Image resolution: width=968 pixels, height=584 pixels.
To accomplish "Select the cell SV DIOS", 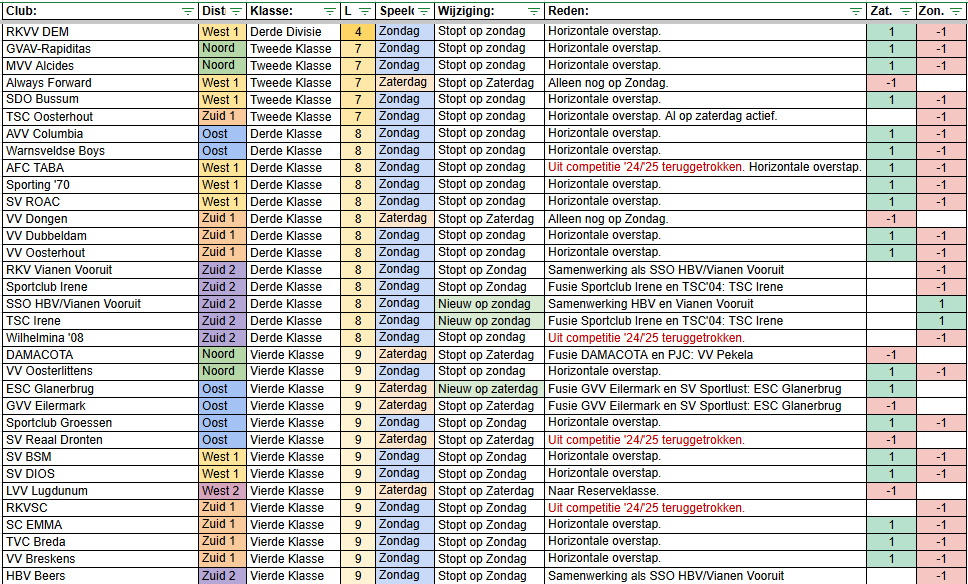I will pos(101,473).
